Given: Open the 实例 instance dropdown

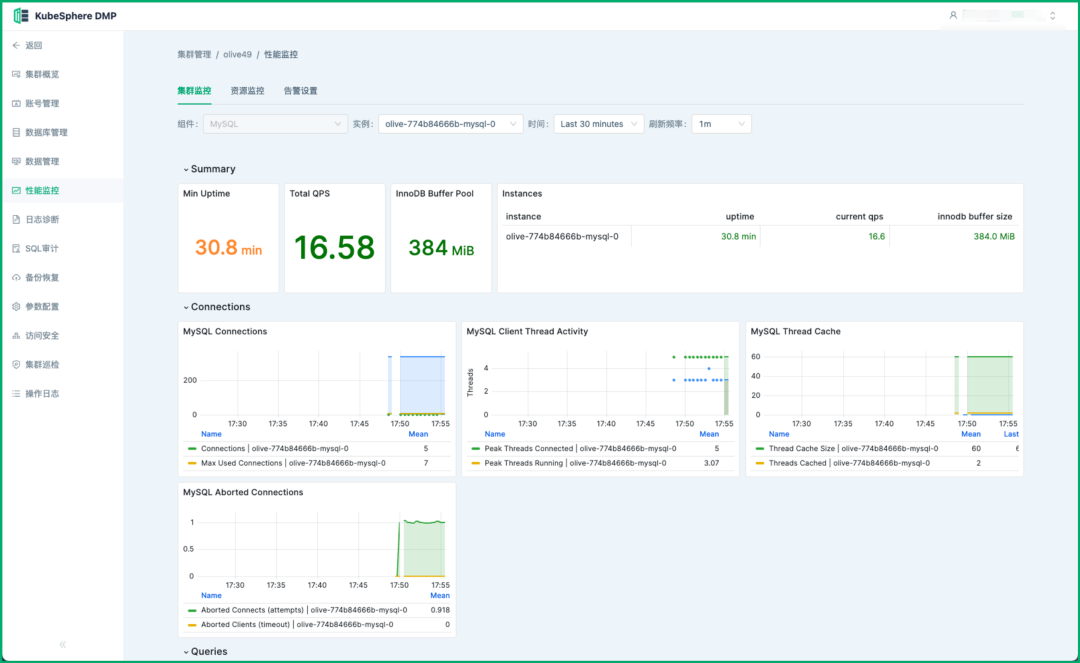Looking at the screenshot, I should 450,124.
